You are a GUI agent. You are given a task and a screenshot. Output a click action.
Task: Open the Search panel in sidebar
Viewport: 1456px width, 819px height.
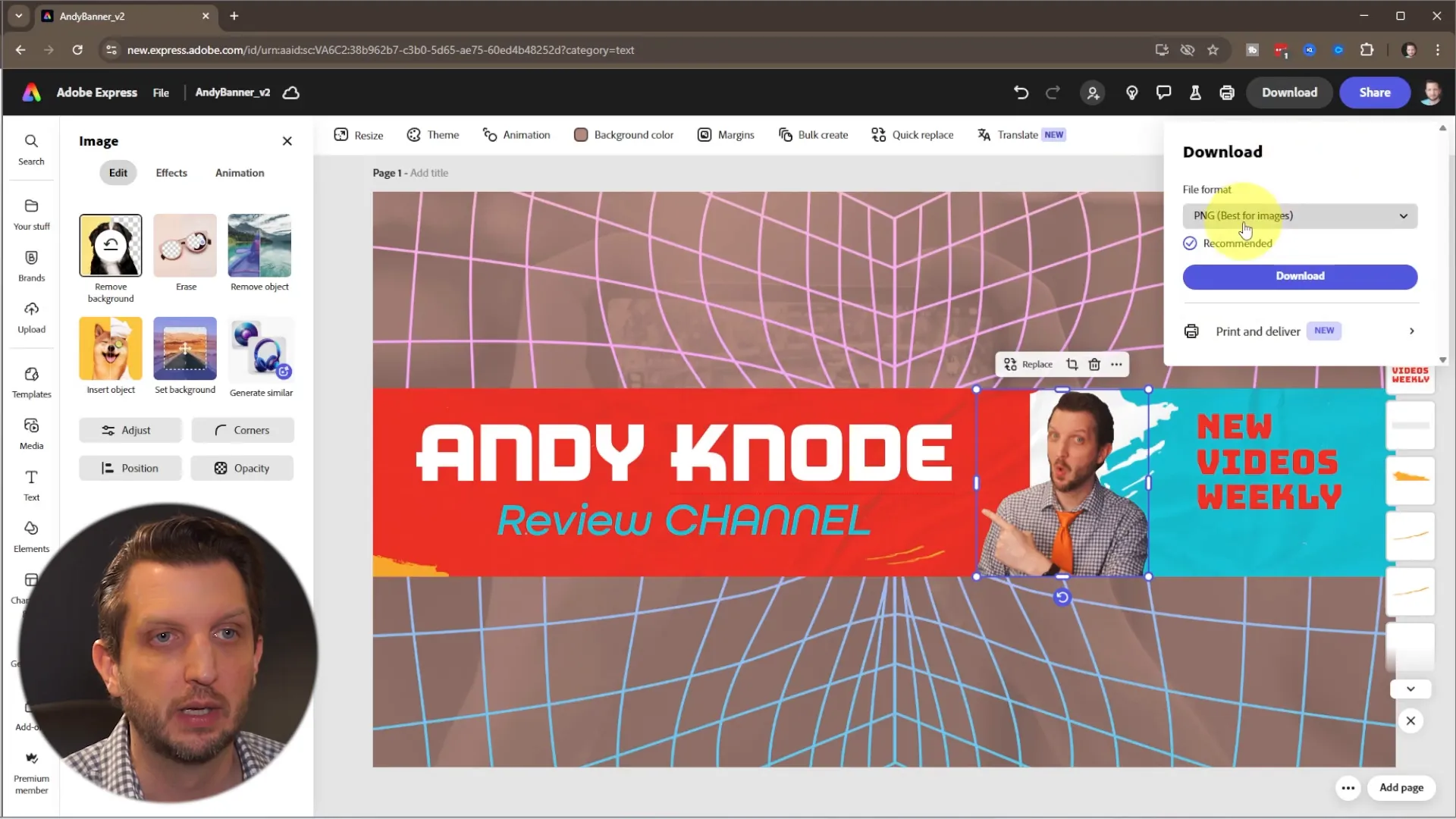tap(31, 149)
